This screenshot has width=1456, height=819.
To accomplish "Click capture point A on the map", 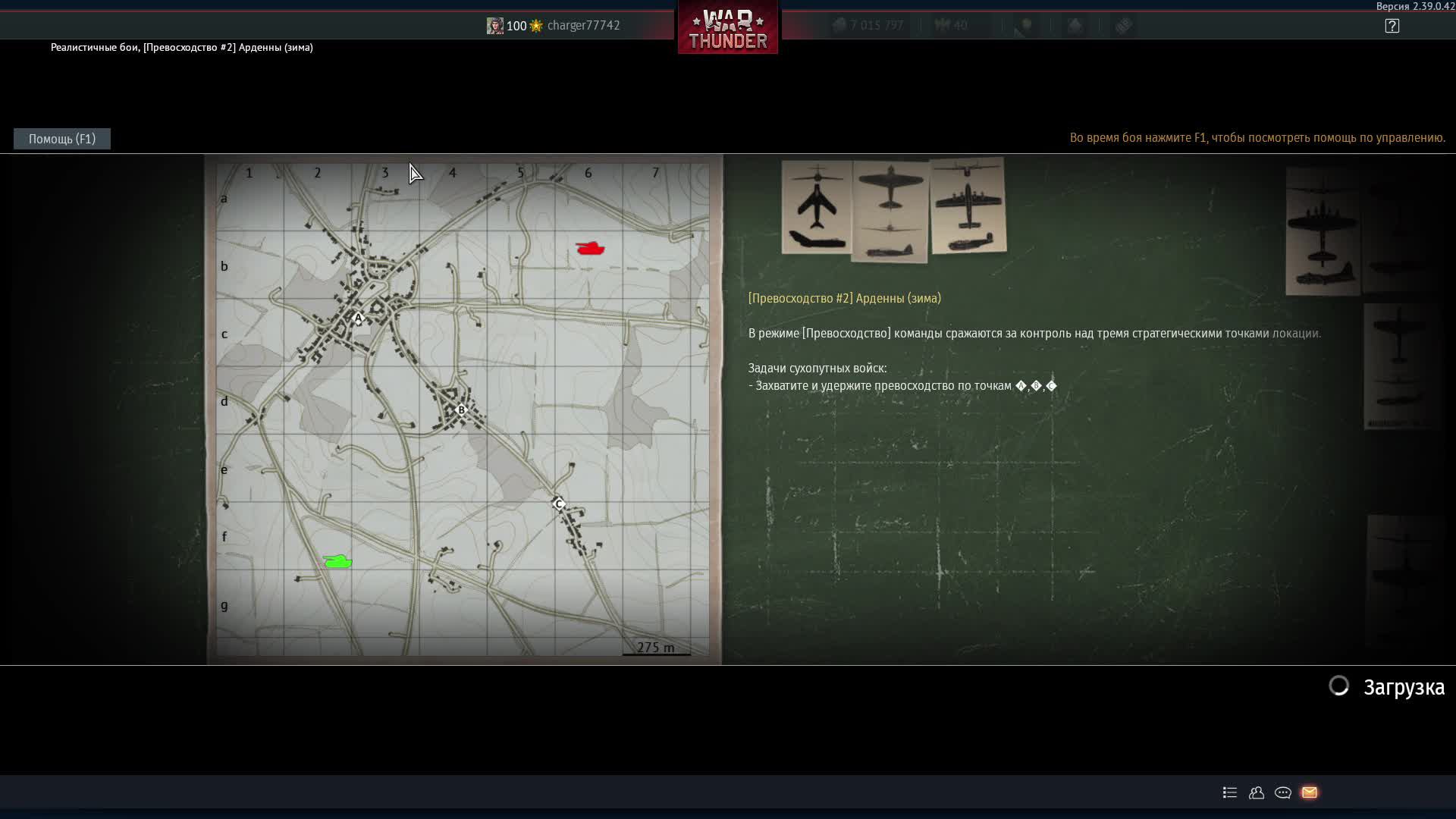I will coord(358,318).
